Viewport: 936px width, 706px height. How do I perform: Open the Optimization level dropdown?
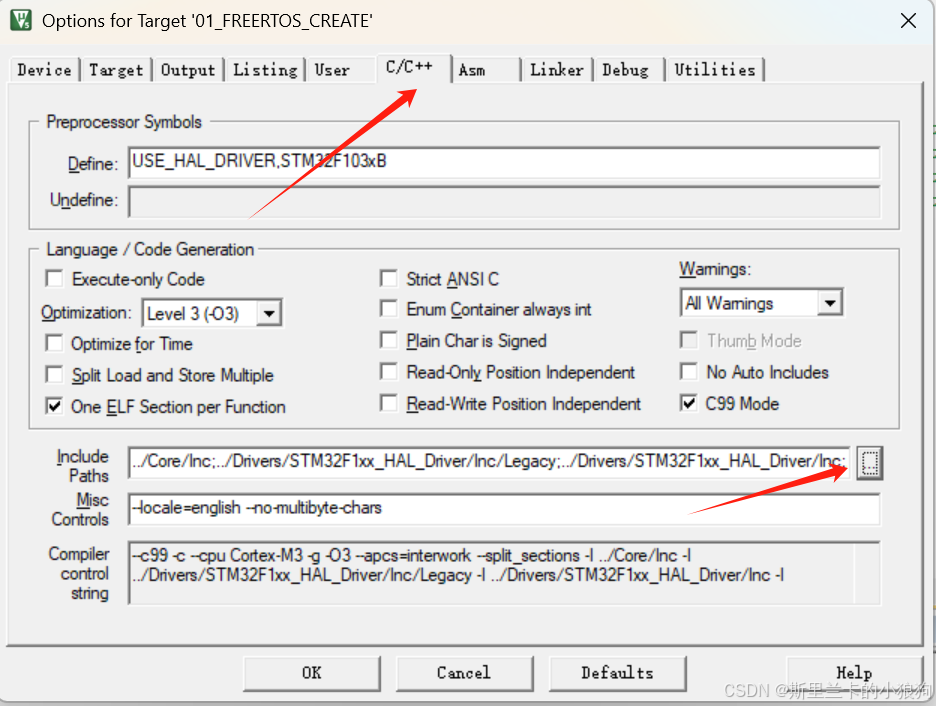[269, 313]
